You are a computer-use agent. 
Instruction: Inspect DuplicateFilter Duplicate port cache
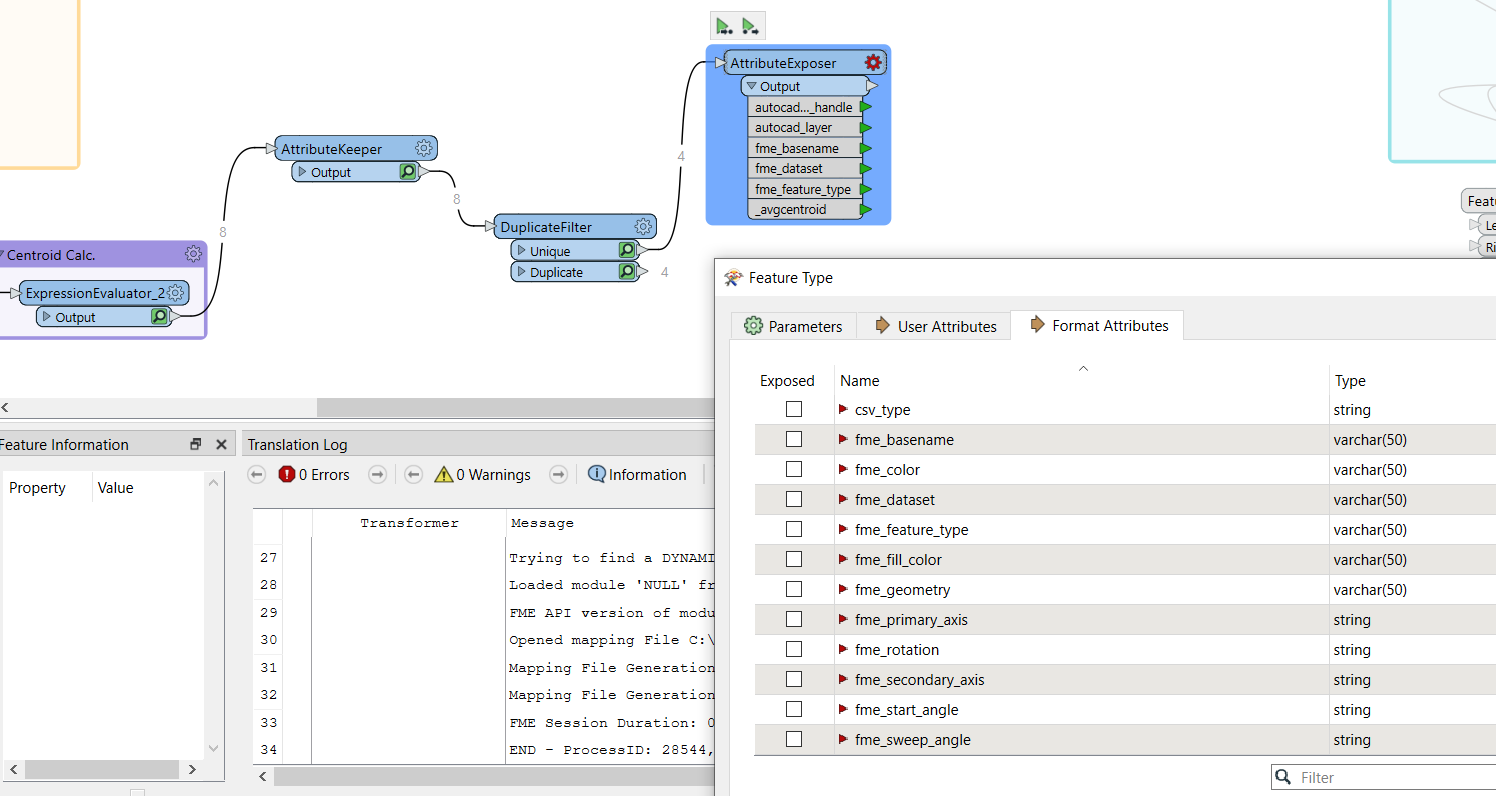[x=627, y=271]
